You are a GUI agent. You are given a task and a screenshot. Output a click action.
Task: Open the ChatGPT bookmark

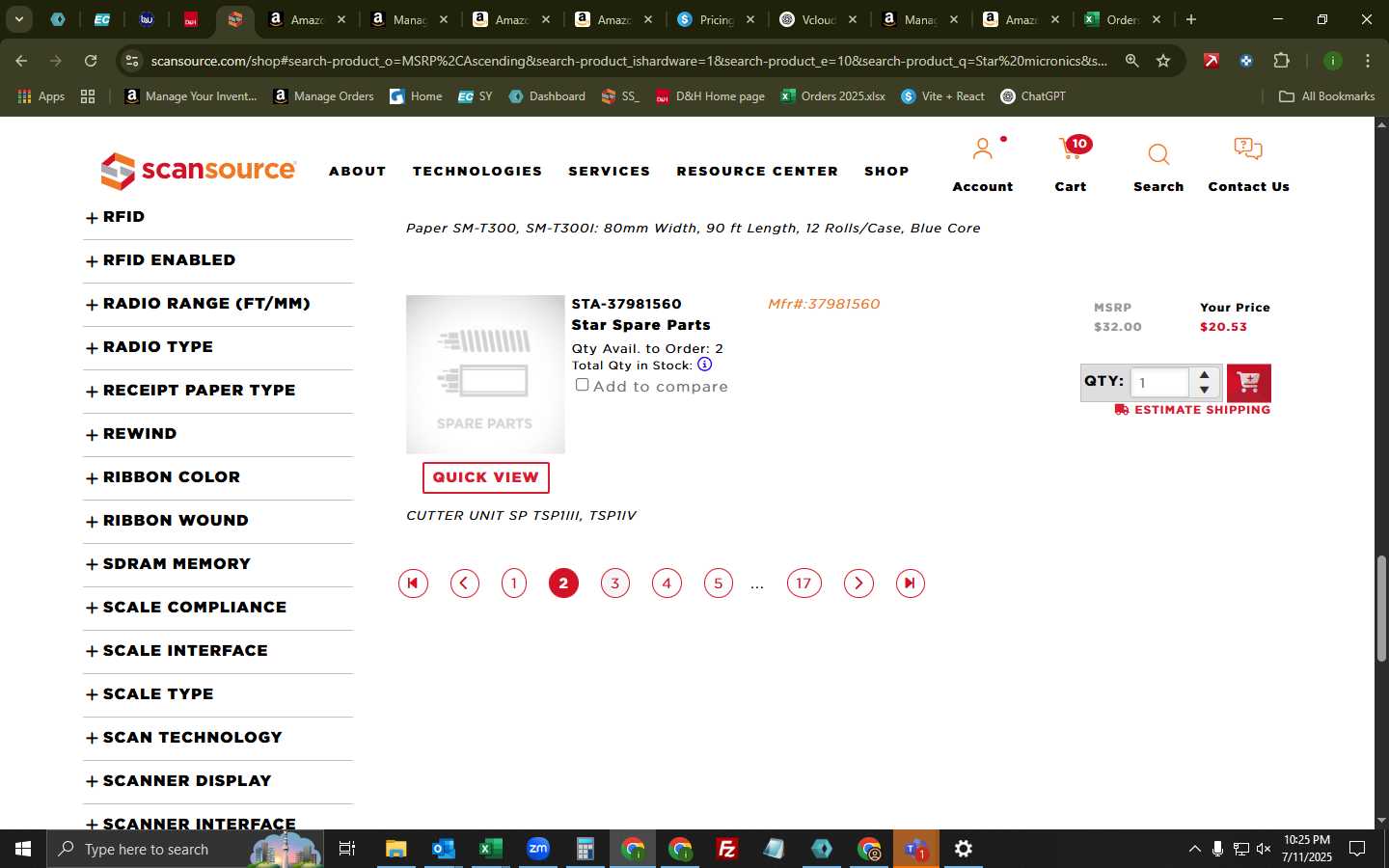[1033, 96]
